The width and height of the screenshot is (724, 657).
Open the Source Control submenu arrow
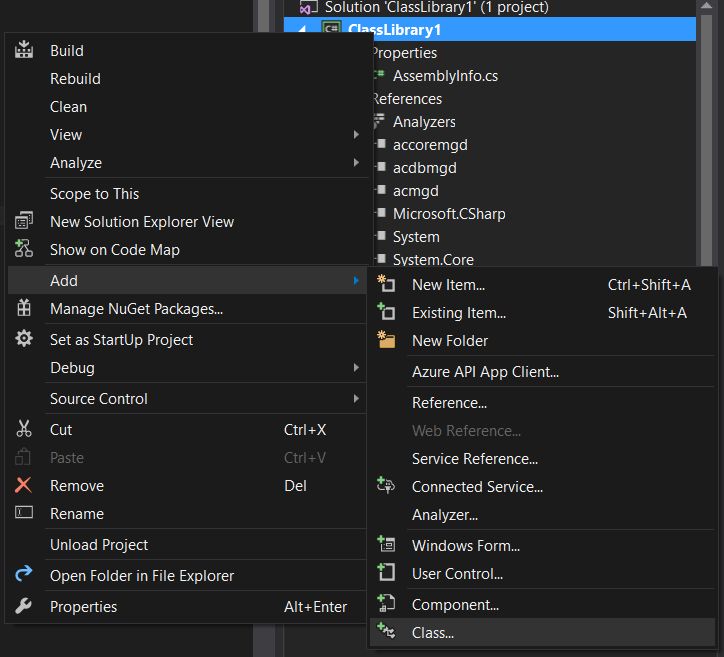356,398
